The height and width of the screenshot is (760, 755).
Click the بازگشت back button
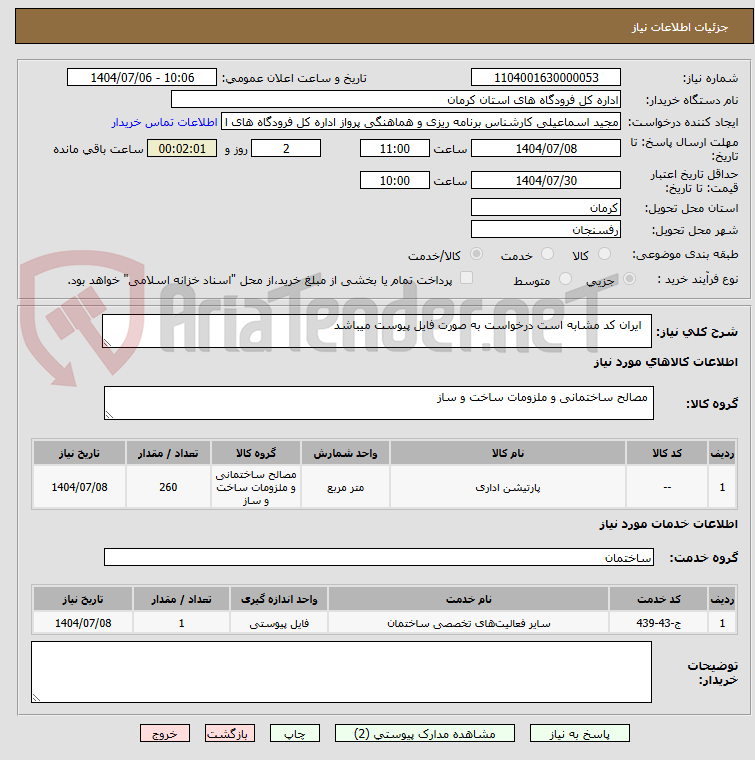(230, 733)
